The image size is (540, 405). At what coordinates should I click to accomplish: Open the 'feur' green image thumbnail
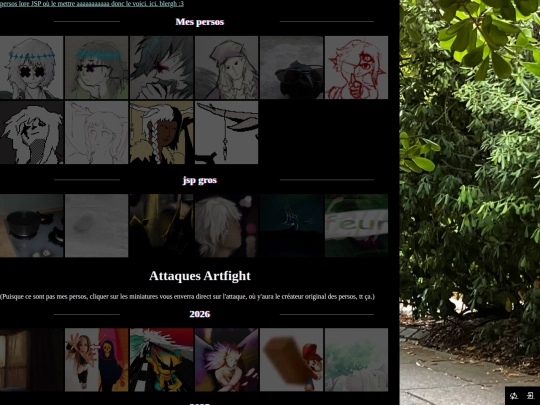(356, 226)
